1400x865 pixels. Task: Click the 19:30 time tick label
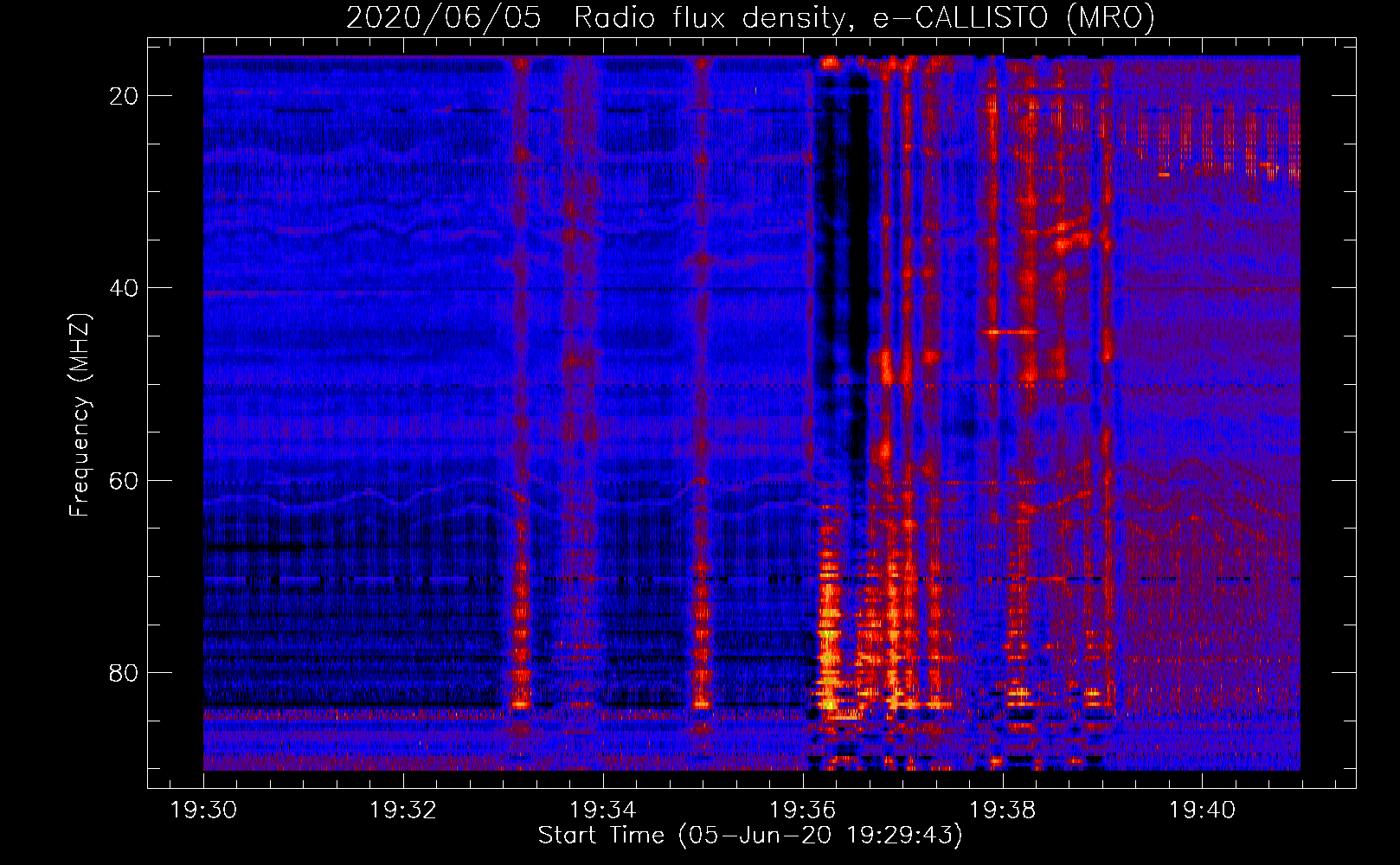[x=203, y=811]
